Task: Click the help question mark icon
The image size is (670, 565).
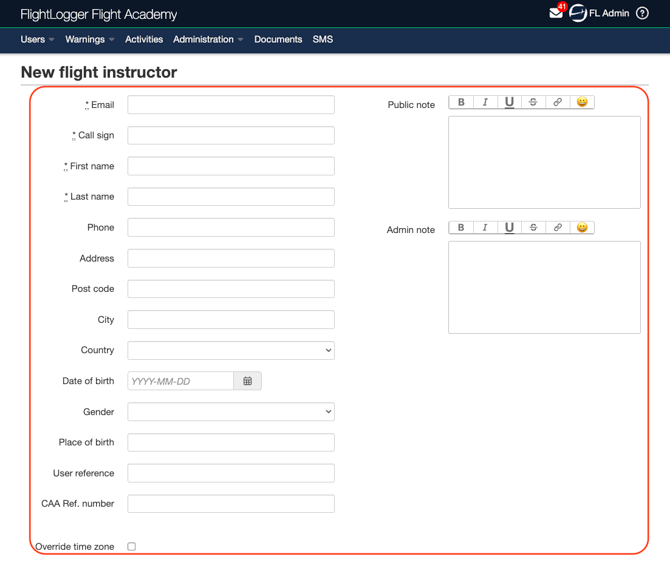Action: pos(642,13)
